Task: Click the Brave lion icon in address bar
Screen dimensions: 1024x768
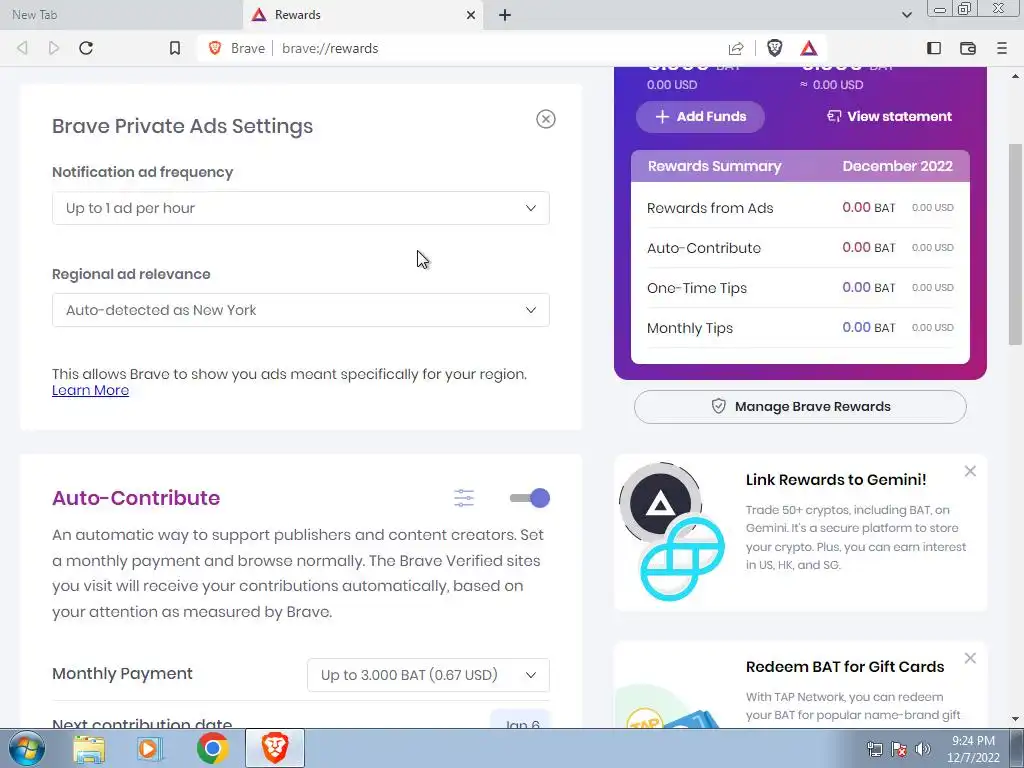Action: click(x=215, y=48)
